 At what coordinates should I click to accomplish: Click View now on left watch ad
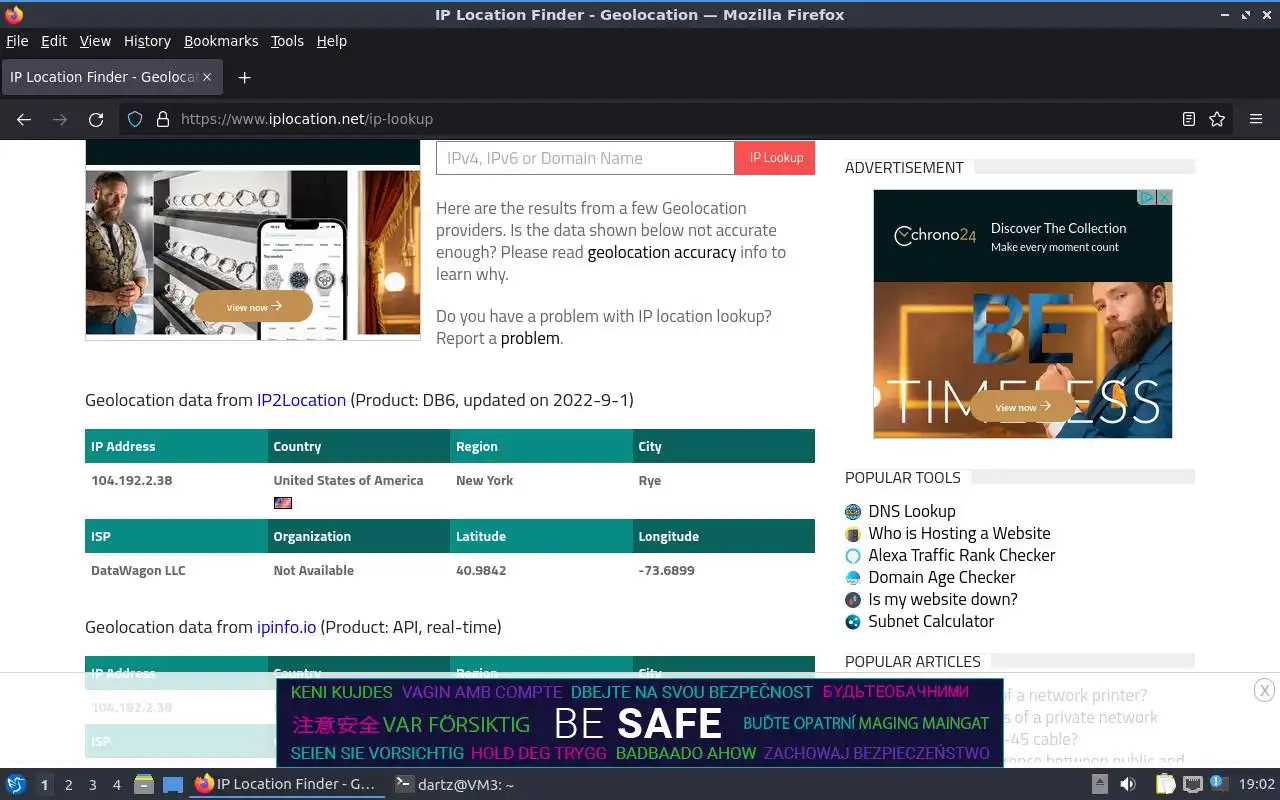pos(253,307)
